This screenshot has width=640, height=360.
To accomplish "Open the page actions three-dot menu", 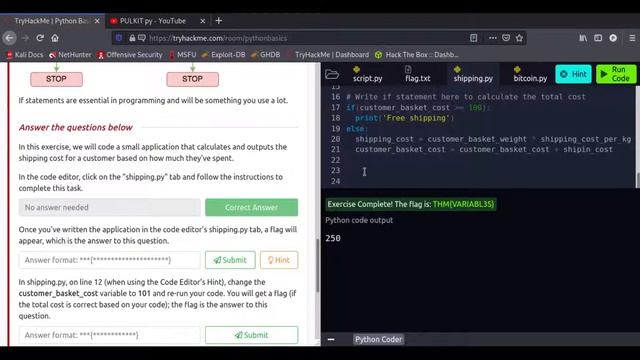I will (x=493, y=38).
